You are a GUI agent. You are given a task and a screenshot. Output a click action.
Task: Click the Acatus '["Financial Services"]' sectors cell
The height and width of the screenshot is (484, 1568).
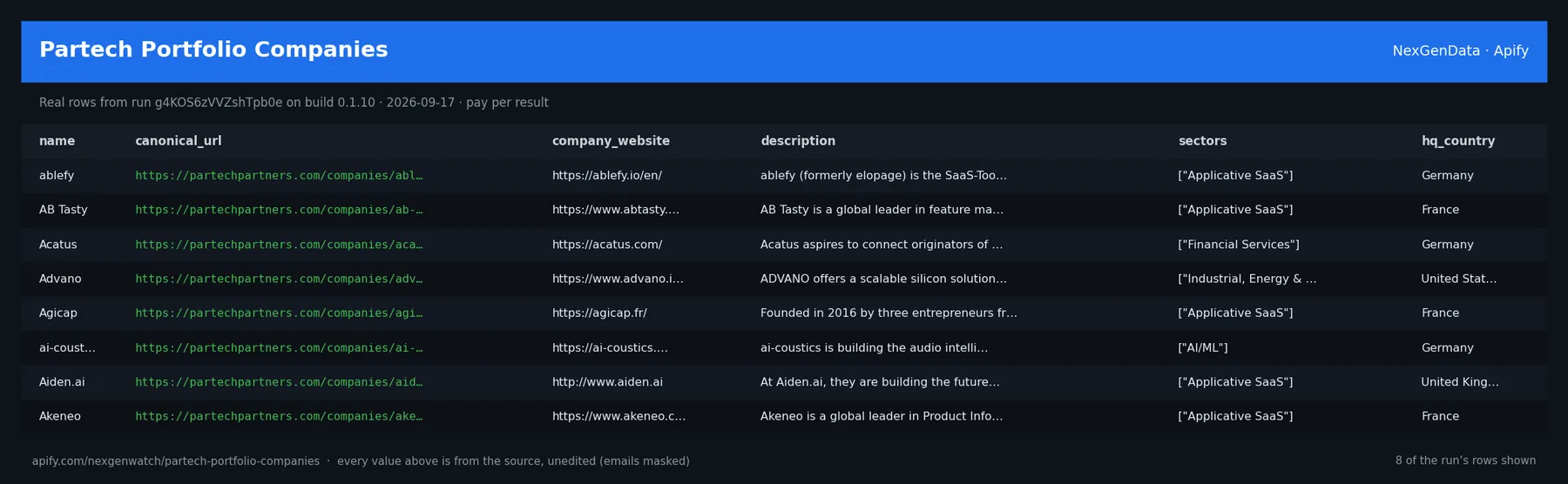click(x=1238, y=245)
